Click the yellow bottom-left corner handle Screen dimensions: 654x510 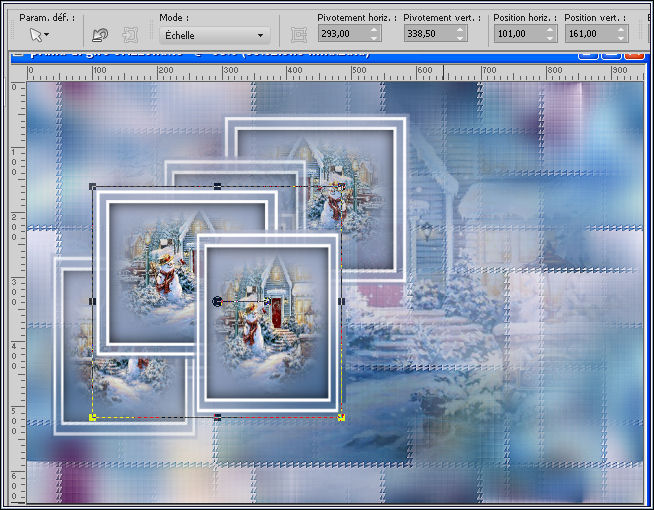[x=93, y=417]
